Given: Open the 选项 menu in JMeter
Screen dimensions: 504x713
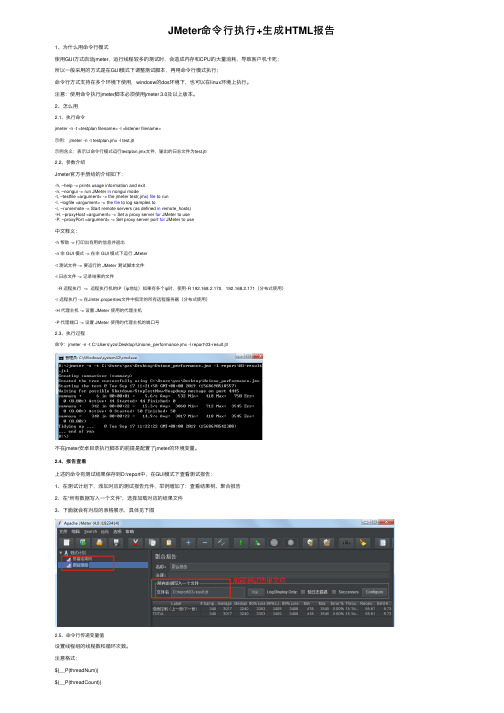Looking at the screenshot, I should [117, 531].
